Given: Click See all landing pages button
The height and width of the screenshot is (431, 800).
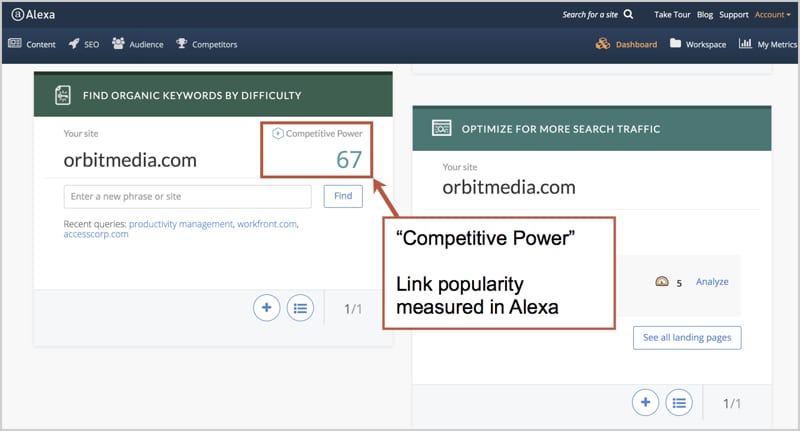Looking at the screenshot, I should (687, 338).
